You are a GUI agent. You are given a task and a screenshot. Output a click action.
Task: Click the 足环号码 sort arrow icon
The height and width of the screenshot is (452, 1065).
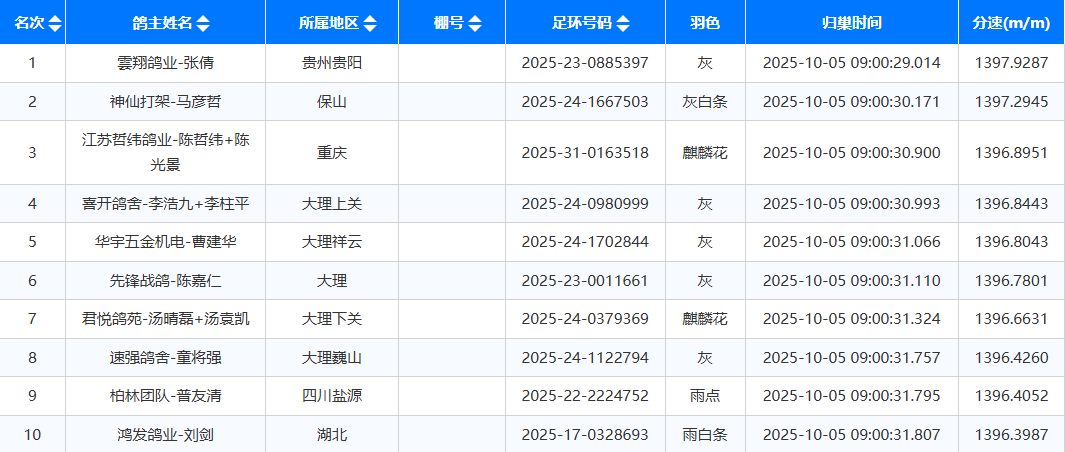(624, 23)
